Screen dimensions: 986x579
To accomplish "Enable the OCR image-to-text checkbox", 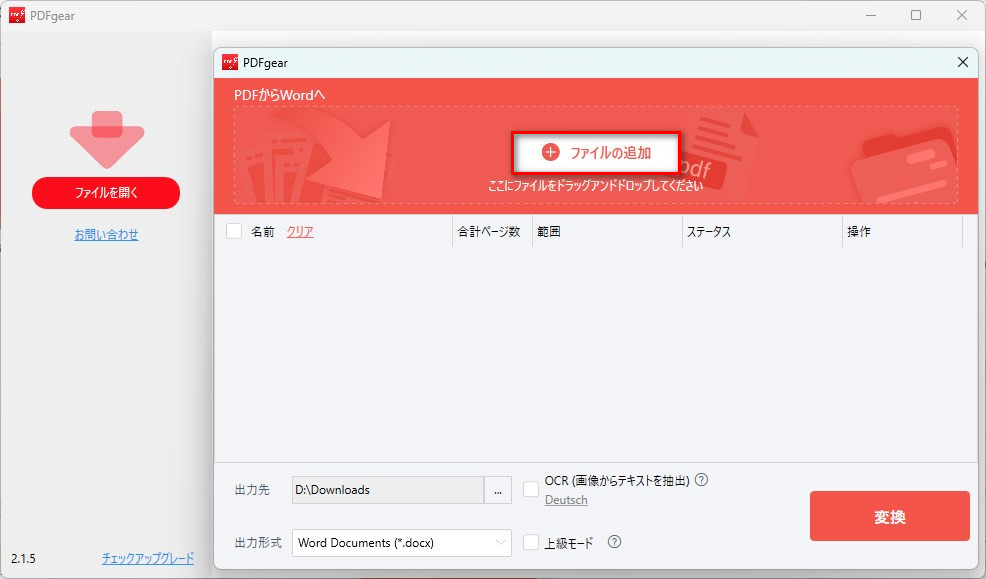I will (530, 490).
